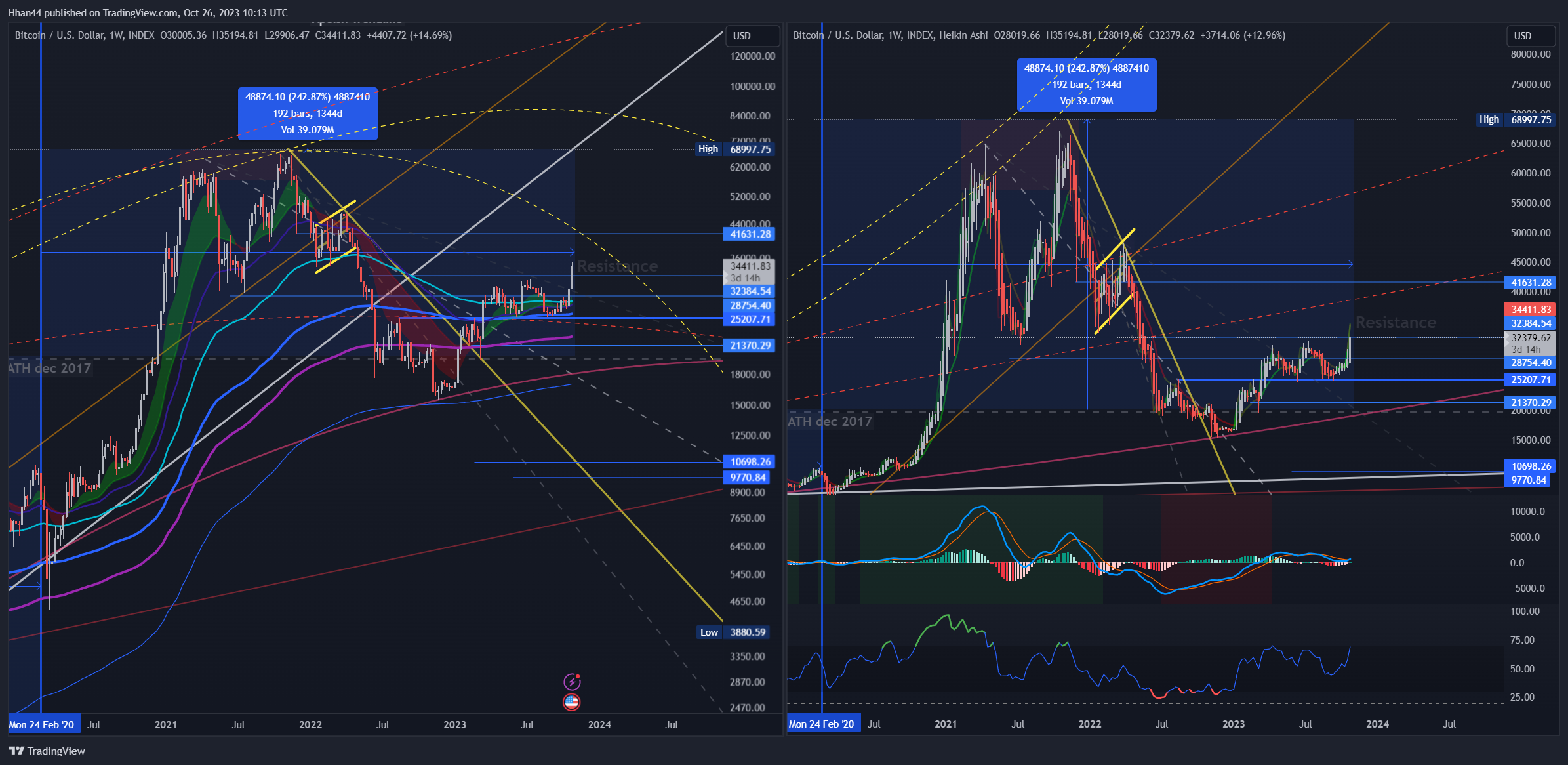Click the 2024 label on right time axis
Image resolution: width=1568 pixels, height=765 pixels.
[1377, 724]
